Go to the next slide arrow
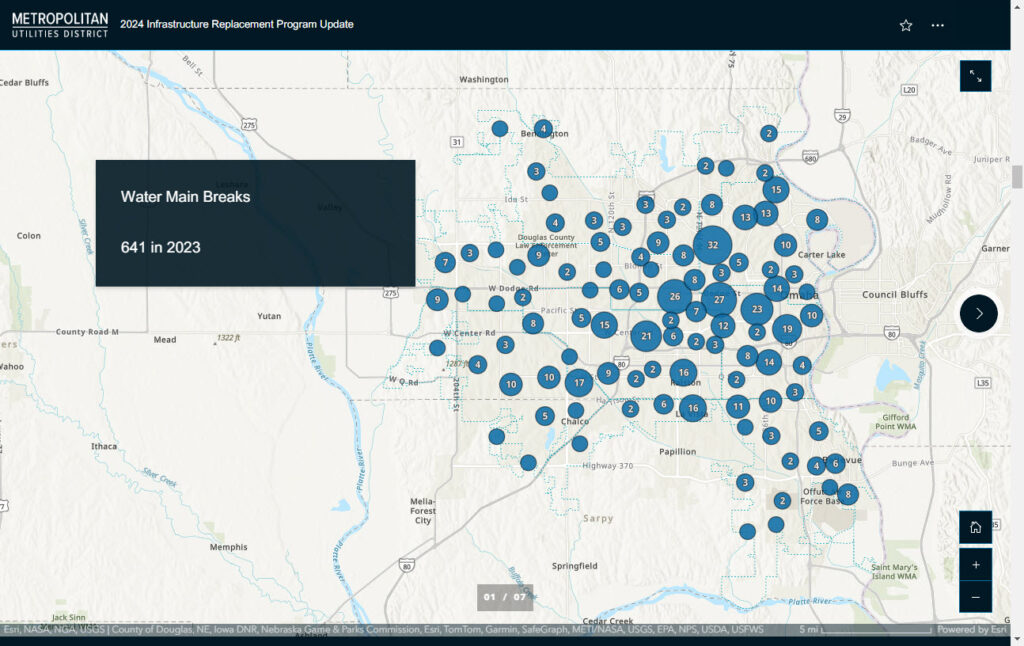 978,314
